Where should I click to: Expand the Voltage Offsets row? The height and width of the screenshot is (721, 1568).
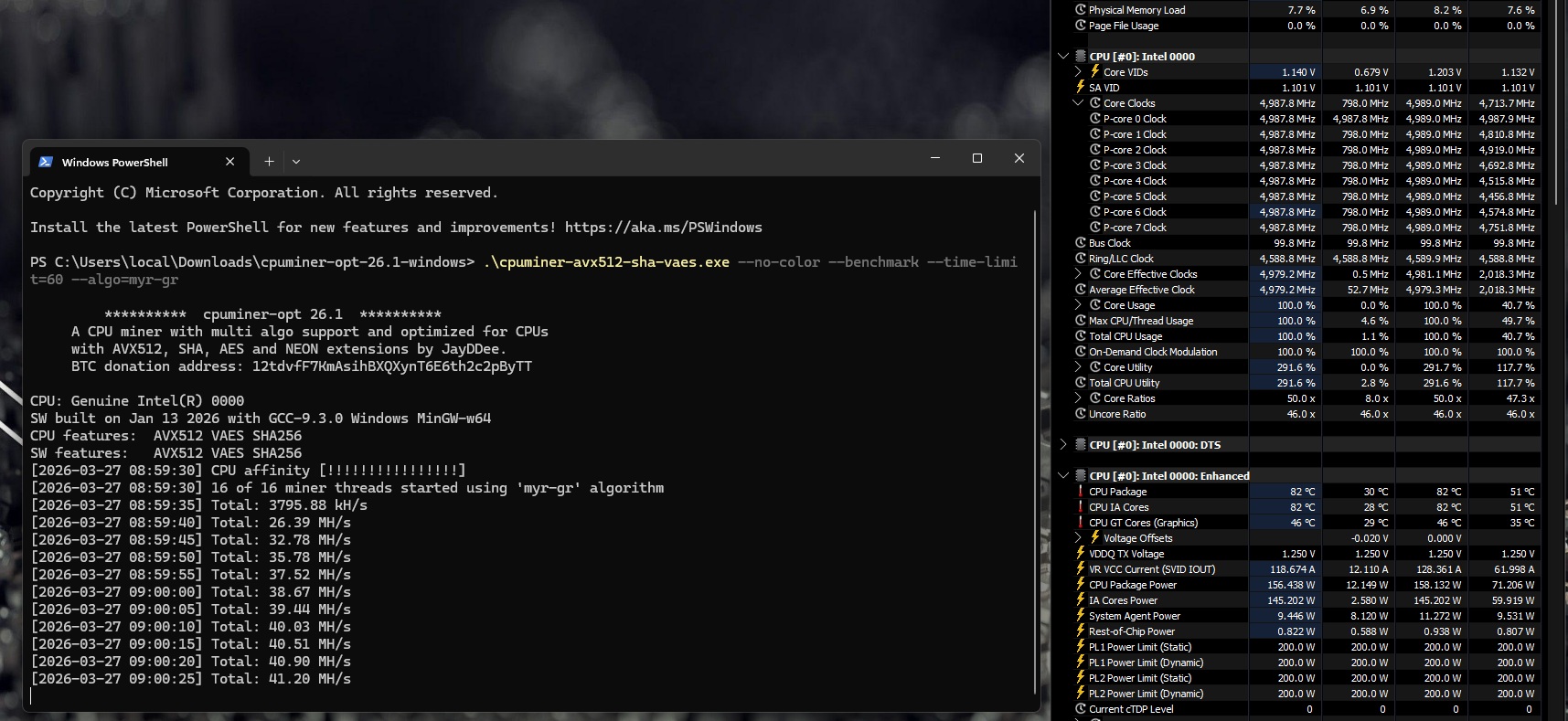1078,538
